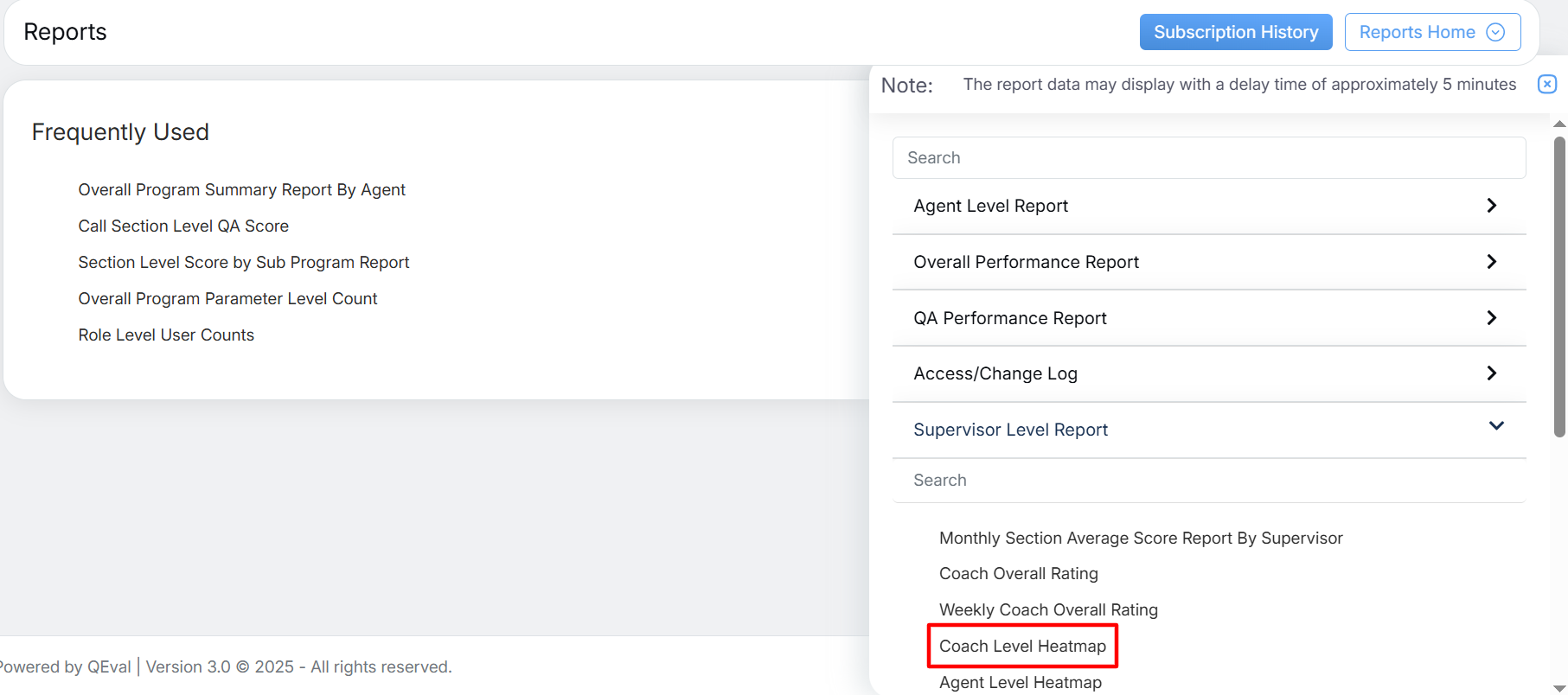Open the Reports Home dropdown
This screenshot has height=695, width=1568.
point(1432,32)
